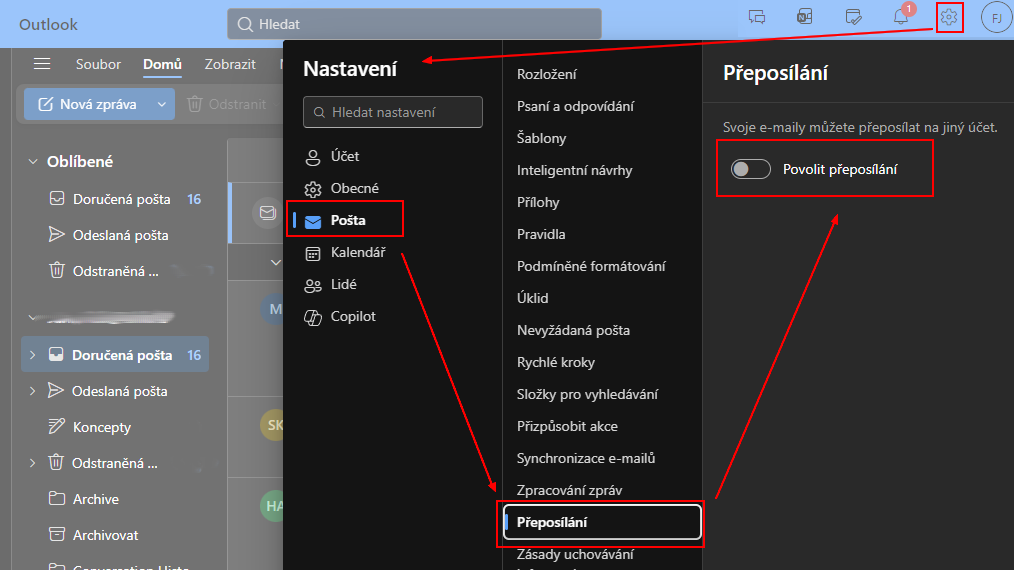
Task: Open Copilot settings category
Action: click(353, 316)
